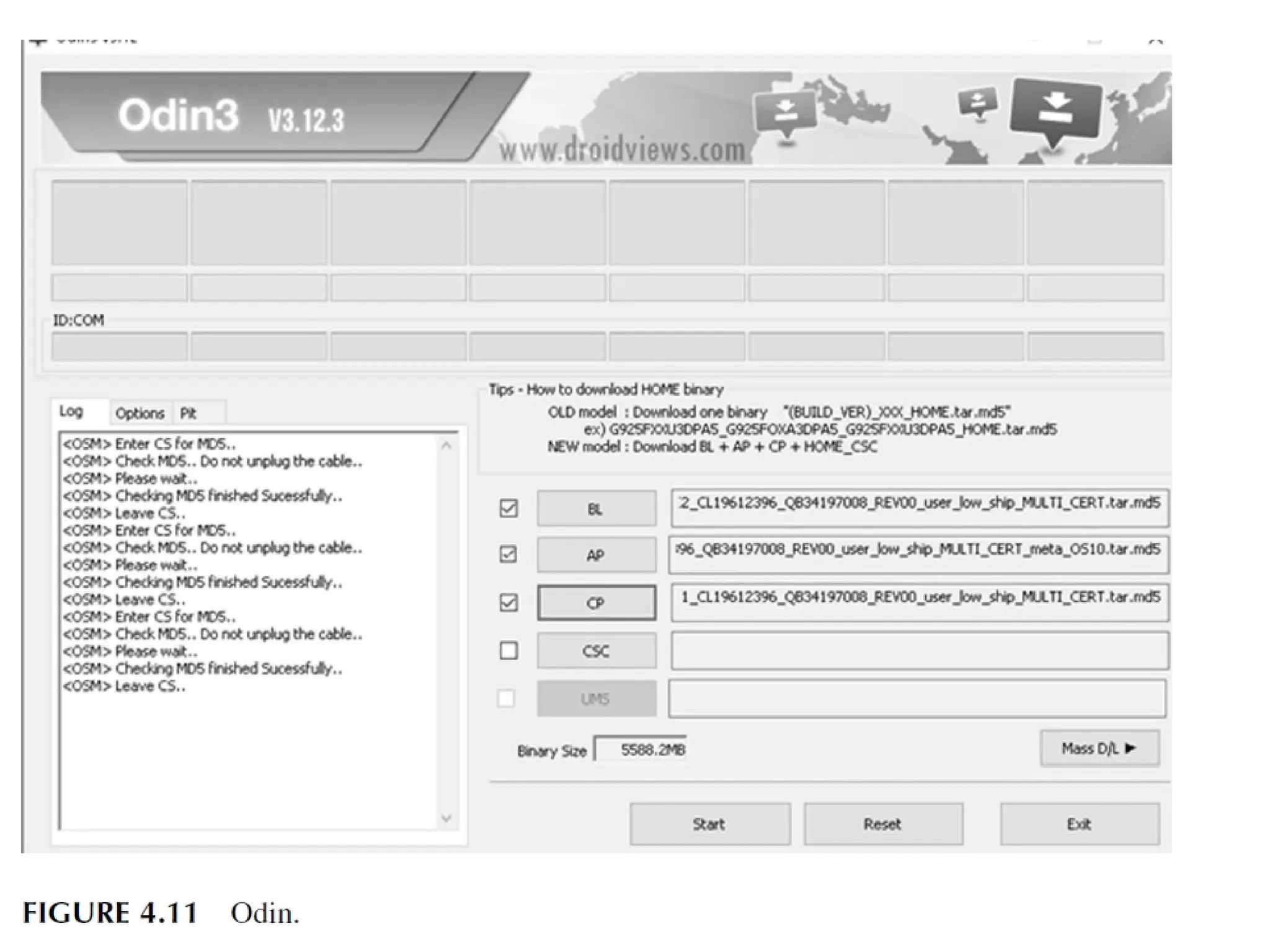This screenshot has width=1270, height=952.
Task: Click the small download bubble icon in the banner
Action: [977, 101]
